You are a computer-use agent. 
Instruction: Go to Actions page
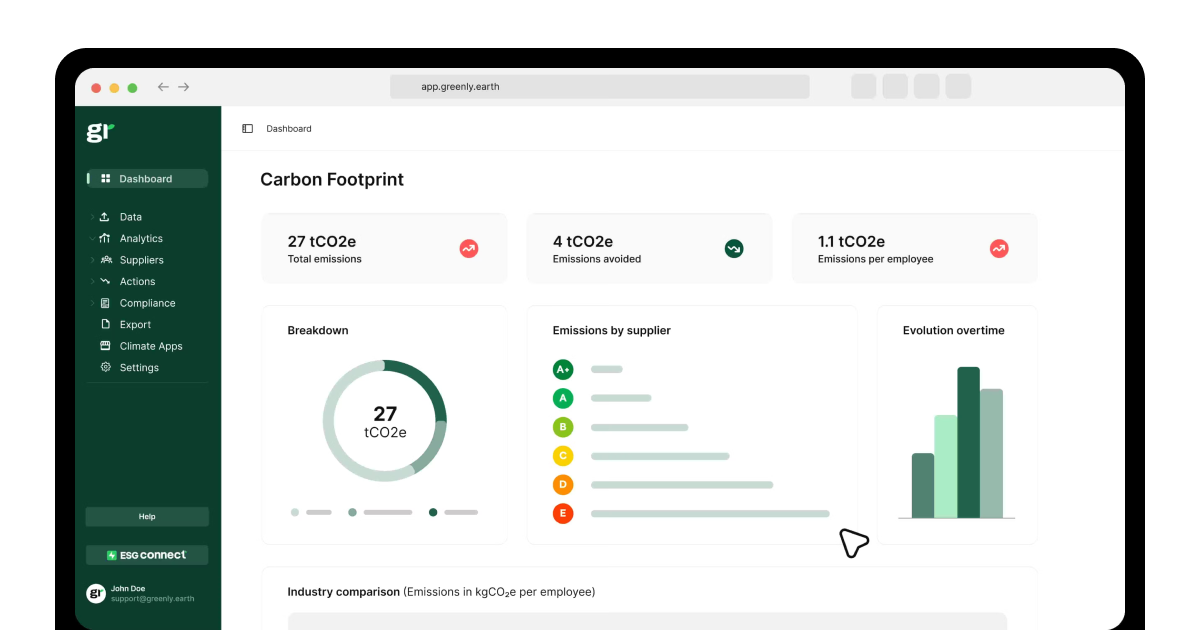click(138, 281)
